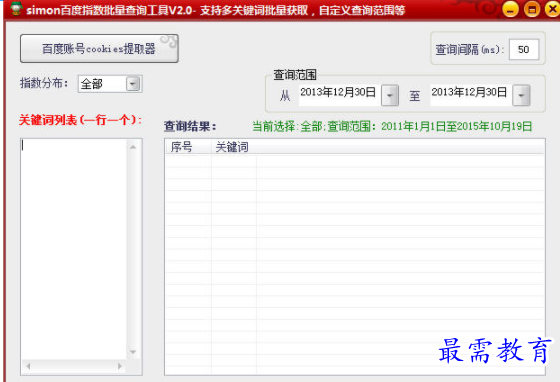Click the red 关键词列表(一行一个) label

click(80, 120)
